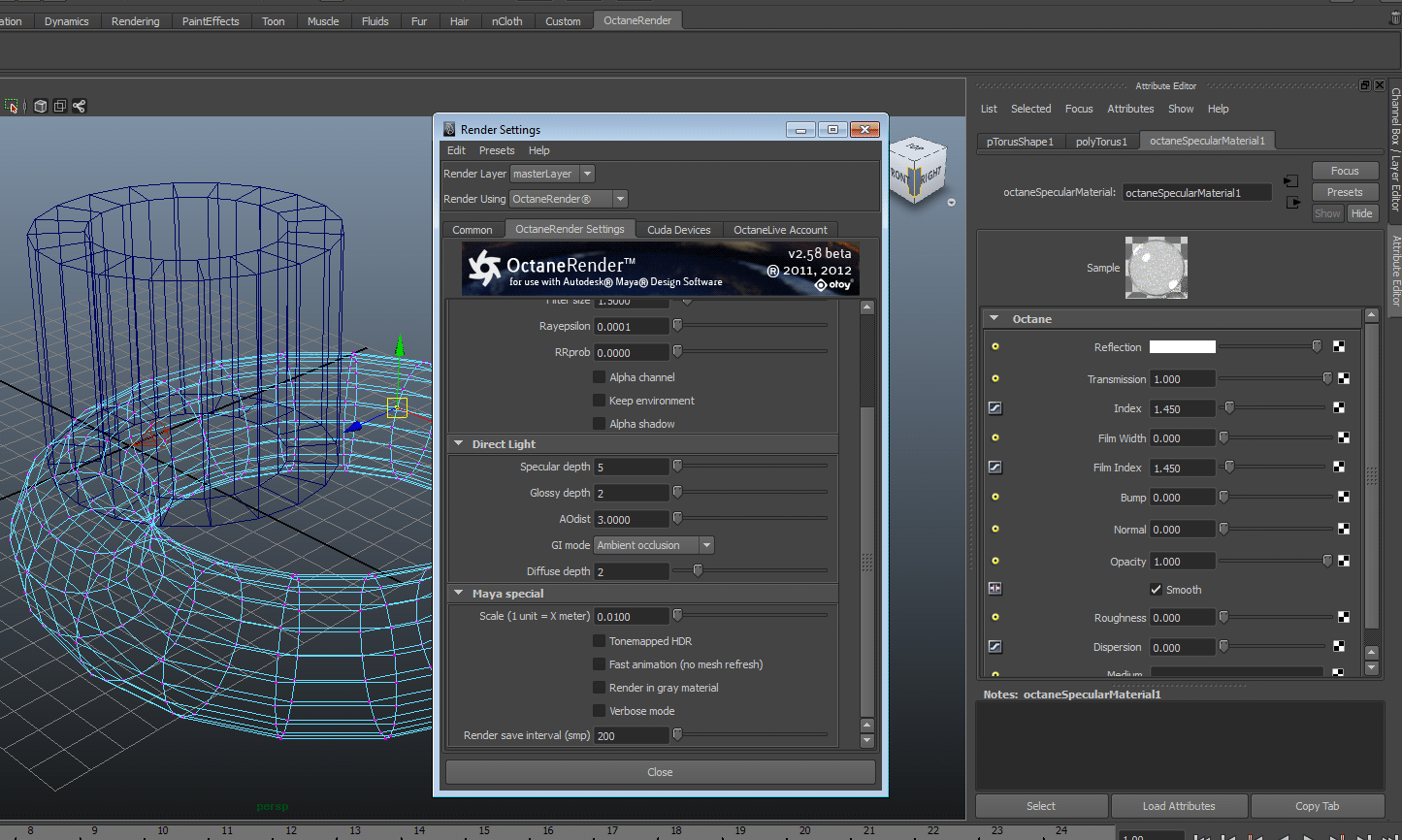Viewport: 1402px width, 840px height.
Task: Open the Presets menu in Render Settings
Action: point(497,150)
